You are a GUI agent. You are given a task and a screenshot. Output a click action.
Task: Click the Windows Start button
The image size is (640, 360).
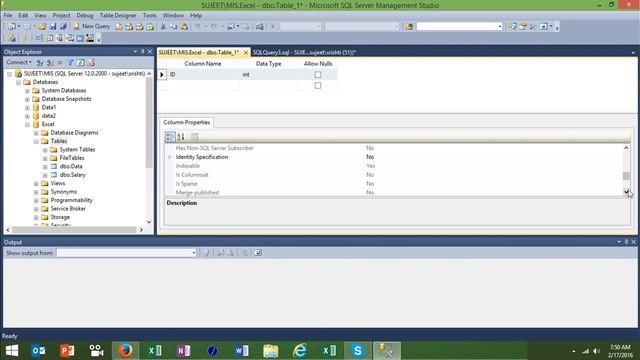pyautogui.click(x=12, y=351)
